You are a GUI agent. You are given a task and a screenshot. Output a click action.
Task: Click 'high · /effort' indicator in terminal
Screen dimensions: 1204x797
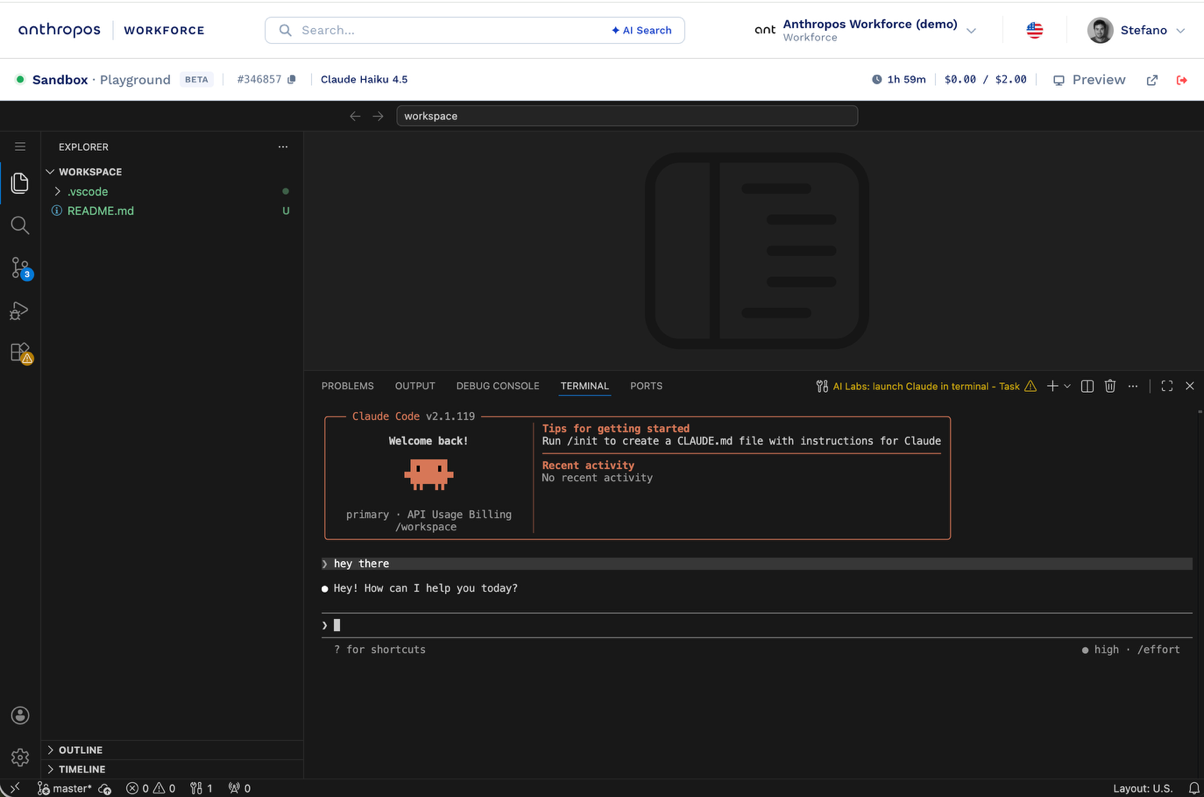(1130, 650)
